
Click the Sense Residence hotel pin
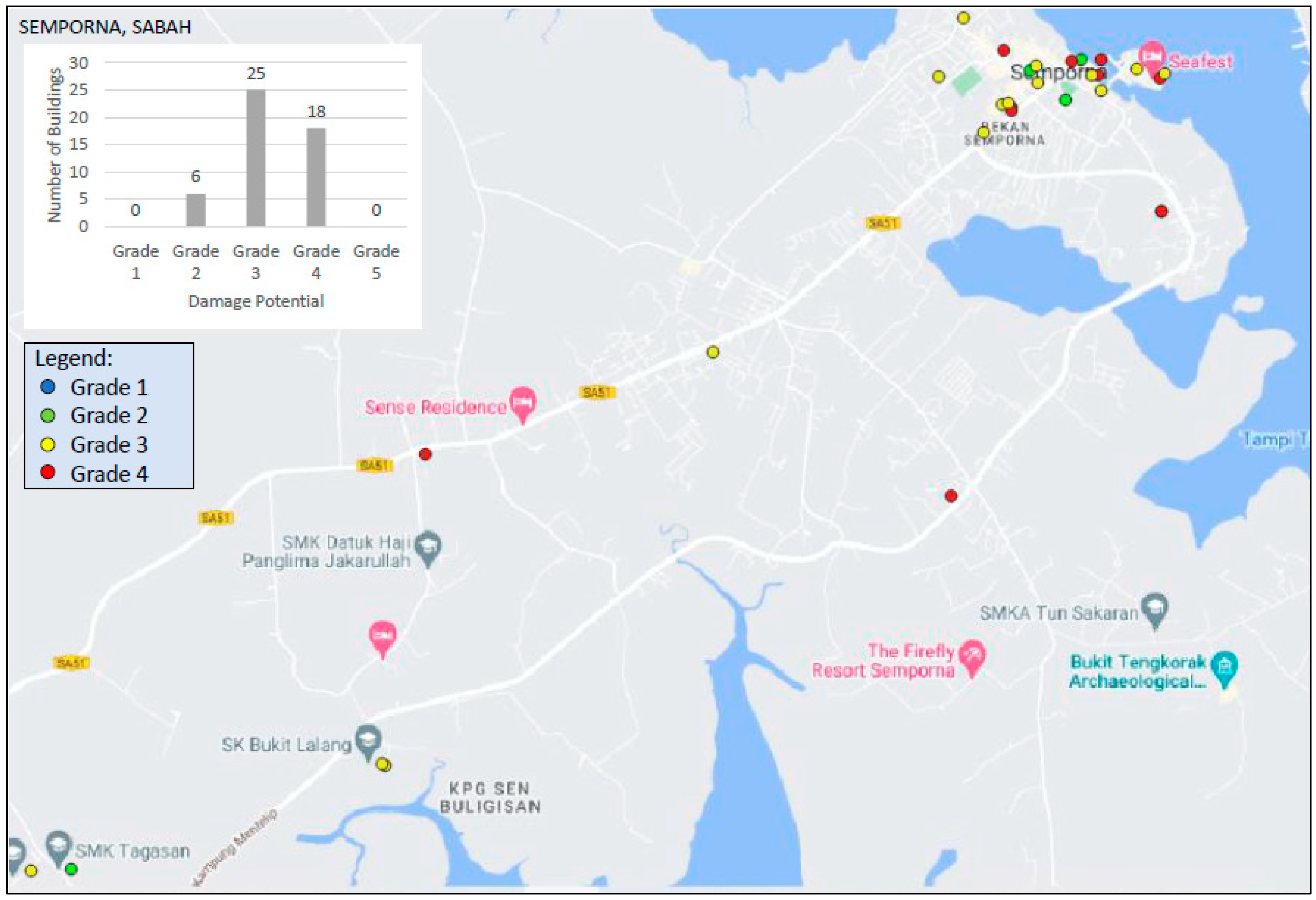click(x=522, y=402)
